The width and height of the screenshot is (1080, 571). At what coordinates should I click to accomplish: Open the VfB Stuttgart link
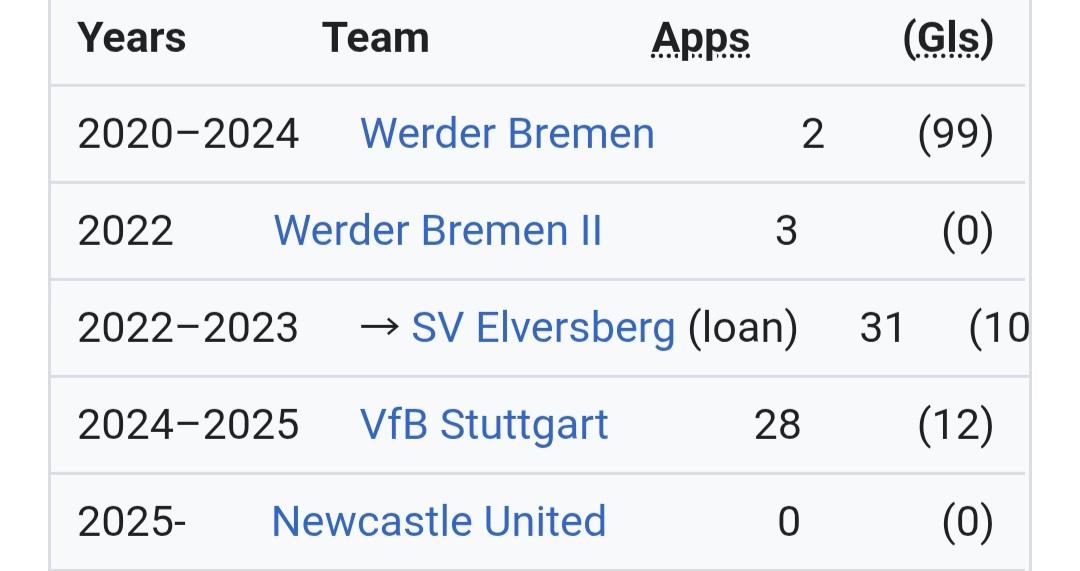tap(484, 425)
